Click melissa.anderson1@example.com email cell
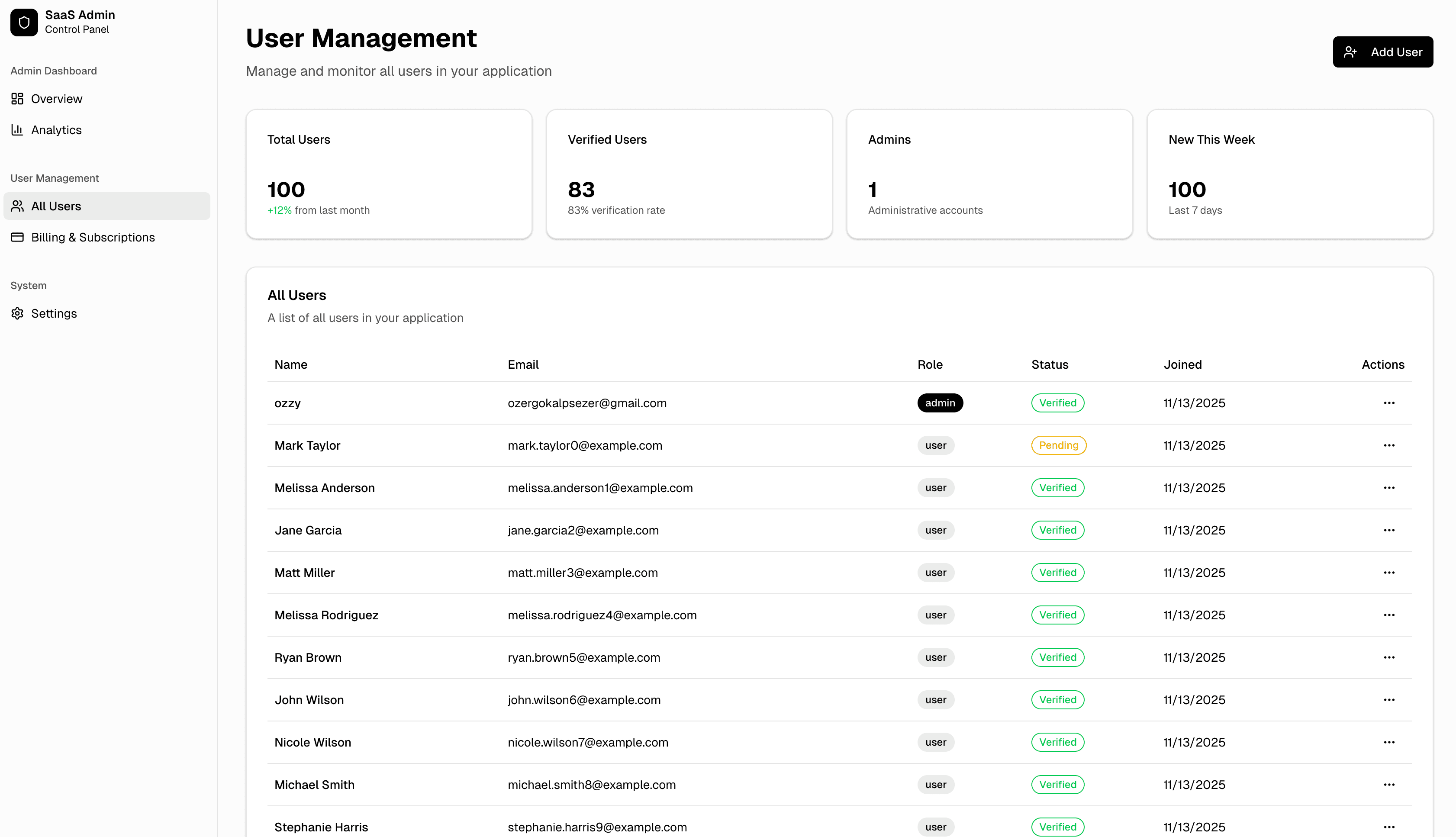The height and width of the screenshot is (837, 1456). tap(600, 488)
